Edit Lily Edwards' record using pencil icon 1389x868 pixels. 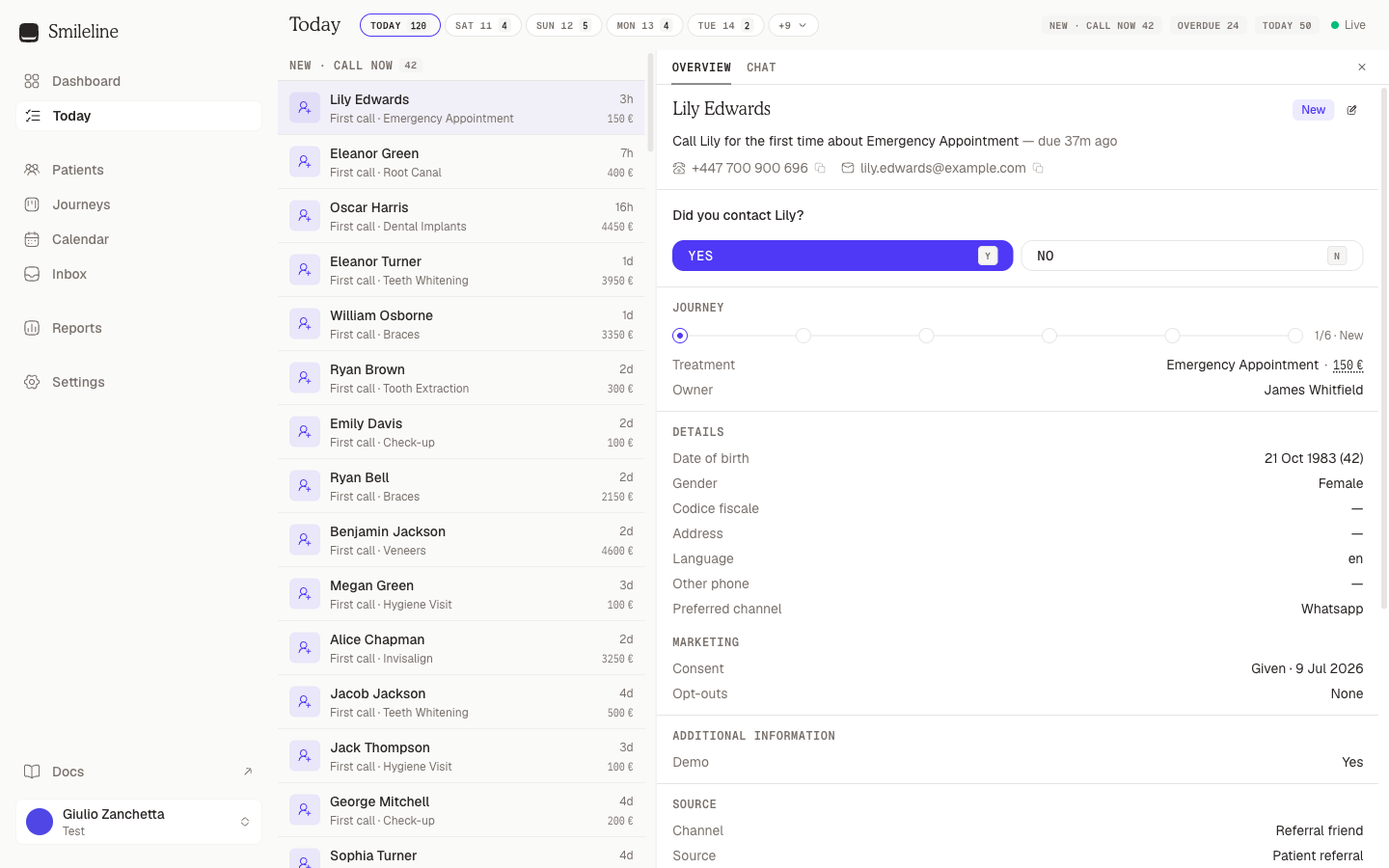click(x=1351, y=110)
